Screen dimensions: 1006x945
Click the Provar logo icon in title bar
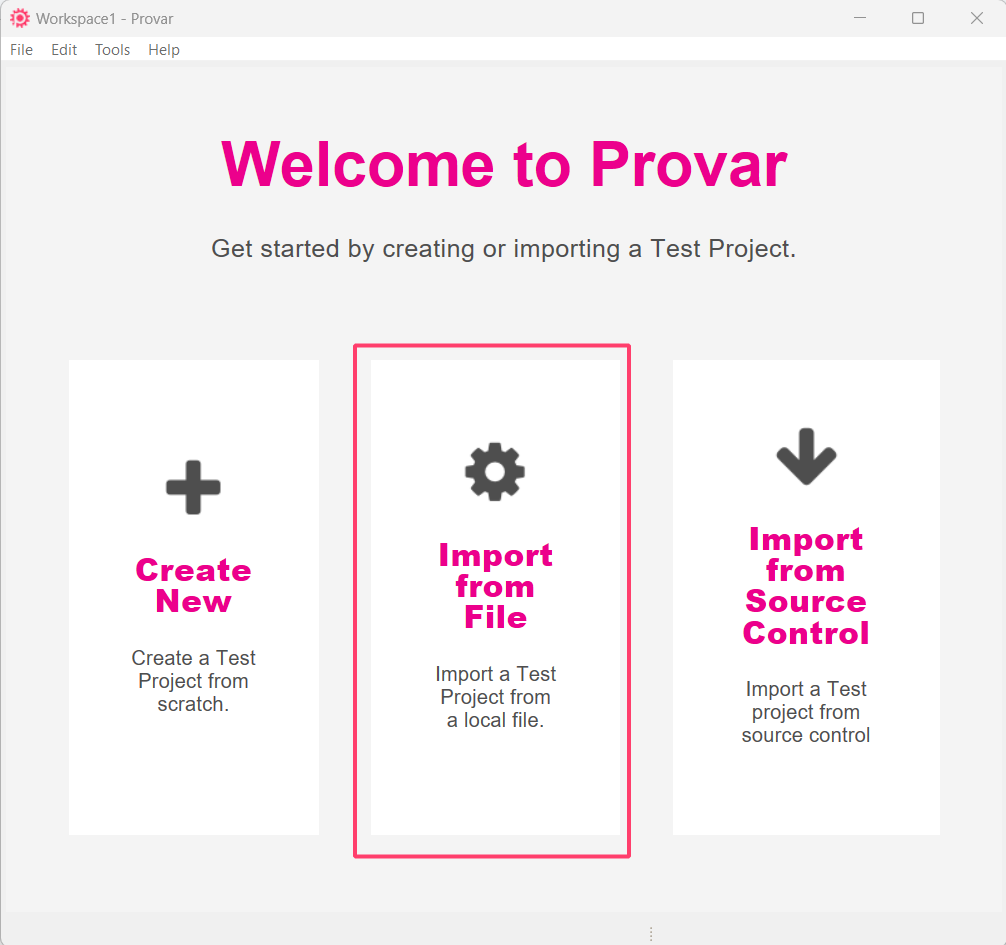tap(20, 19)
